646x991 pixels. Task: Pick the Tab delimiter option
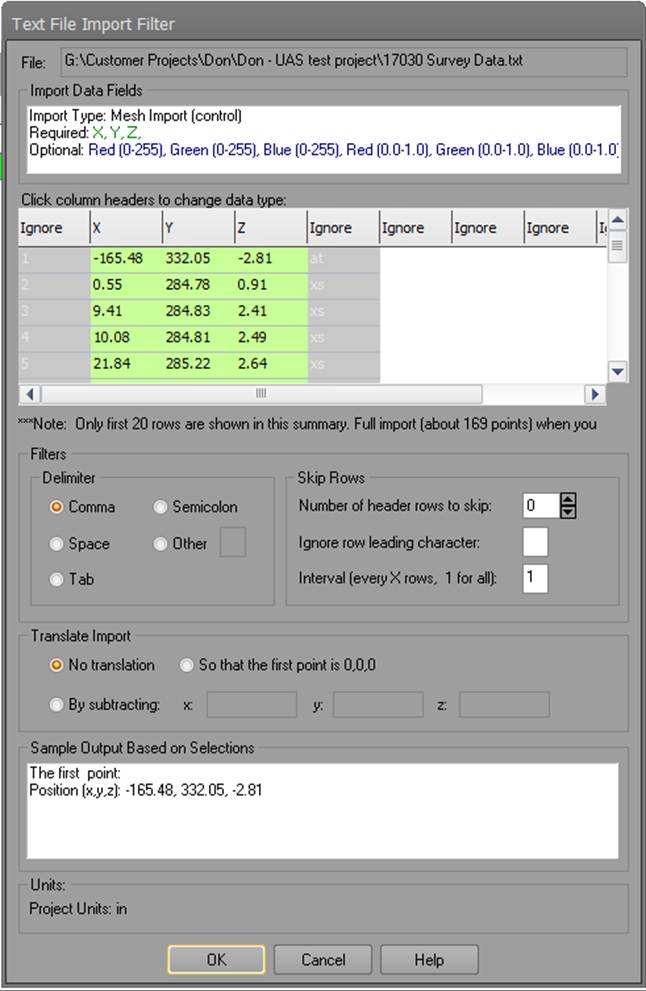coord(57,579)
